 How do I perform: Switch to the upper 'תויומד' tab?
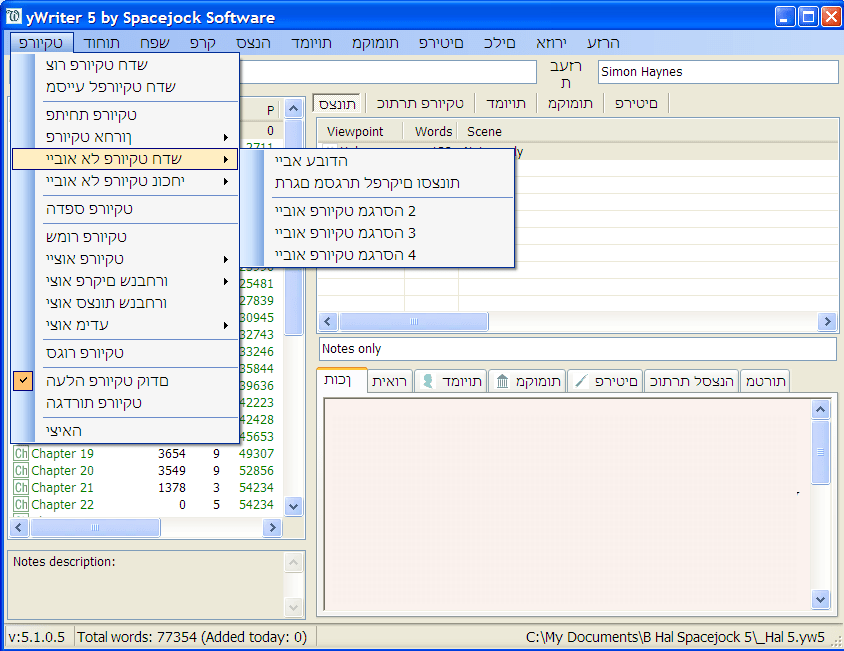pyautogui.click(x=506, y=103)
